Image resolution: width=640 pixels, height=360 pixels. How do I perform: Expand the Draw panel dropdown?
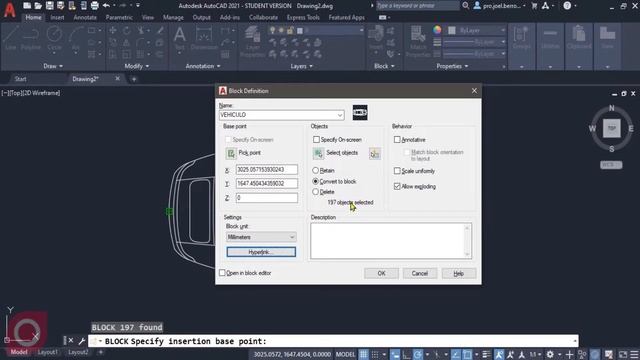coord(53,66)
